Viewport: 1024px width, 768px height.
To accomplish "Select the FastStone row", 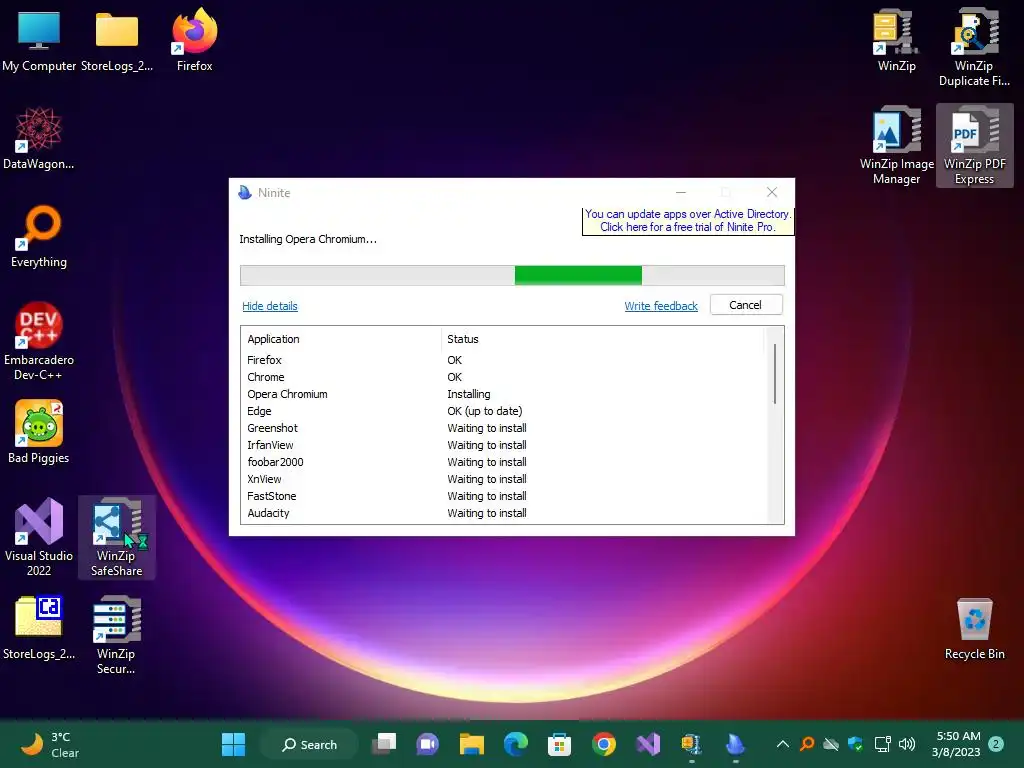I will (503, 496).
